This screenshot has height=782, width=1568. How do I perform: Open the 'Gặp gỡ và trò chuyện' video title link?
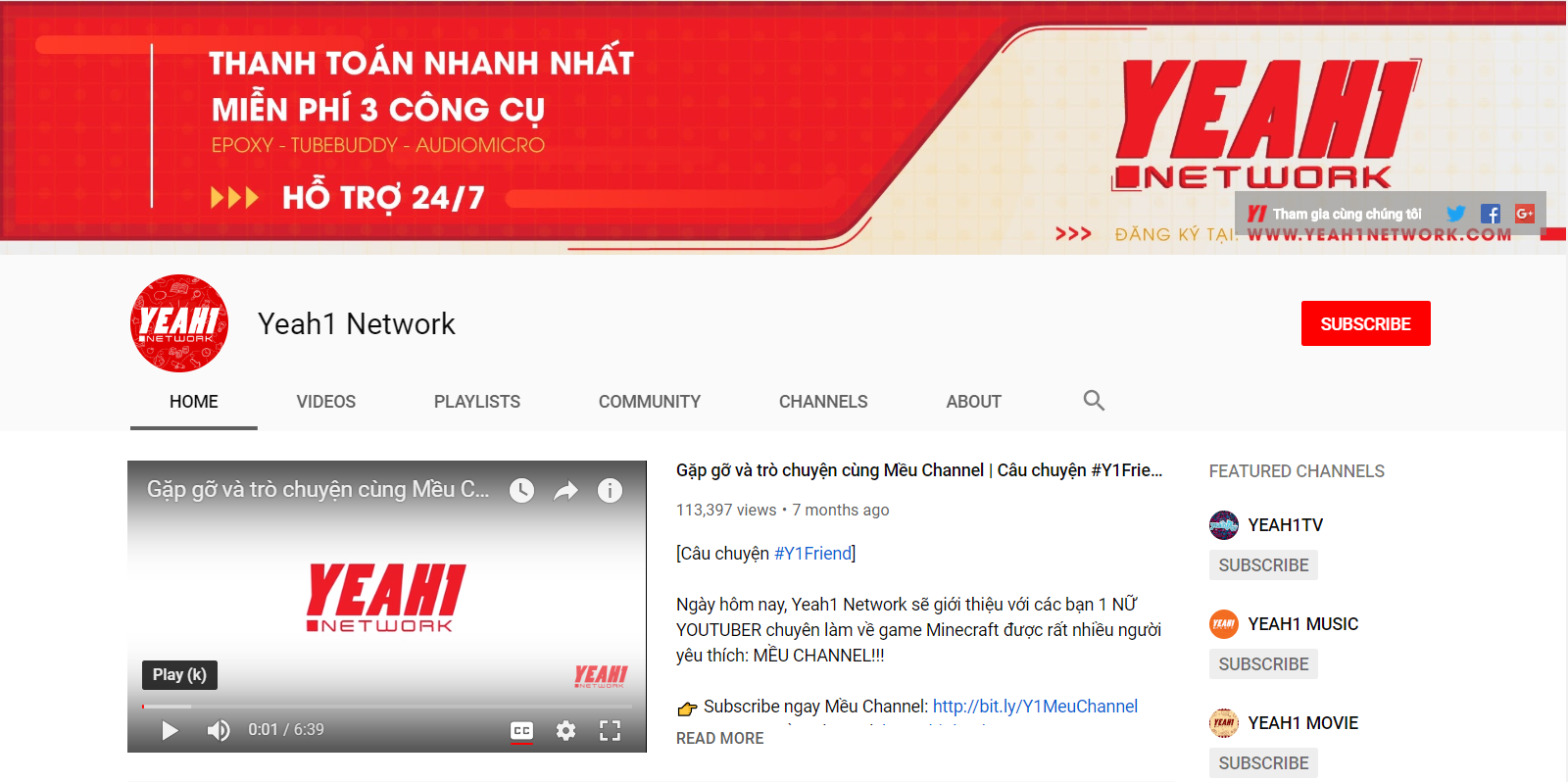coord(919,470)
